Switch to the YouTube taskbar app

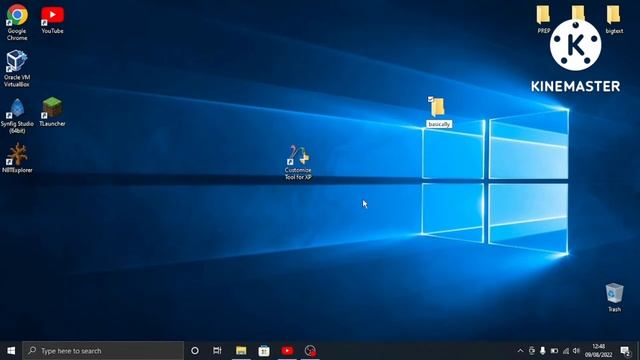click(x=287, y=351)
